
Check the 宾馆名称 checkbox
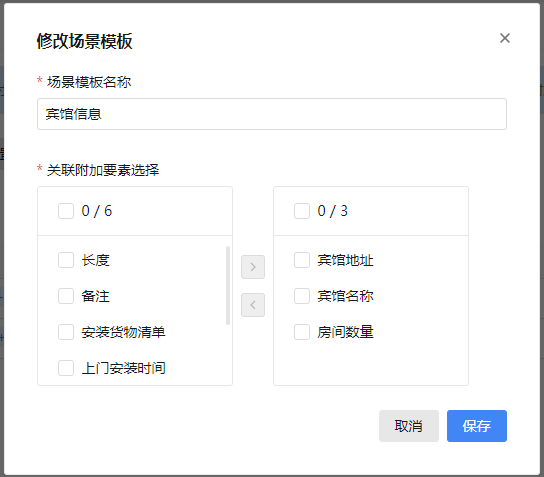tap(302, 296)
